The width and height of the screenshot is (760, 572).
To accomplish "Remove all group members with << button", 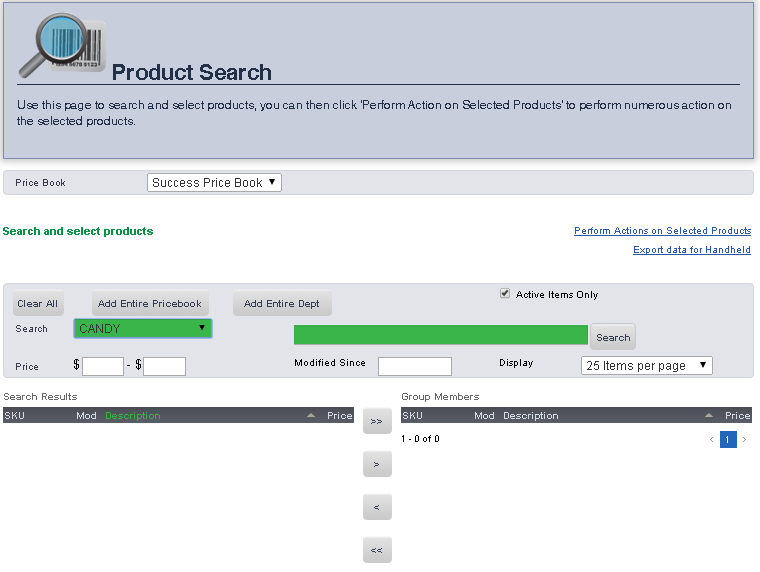I will click(x=377, y=550).
